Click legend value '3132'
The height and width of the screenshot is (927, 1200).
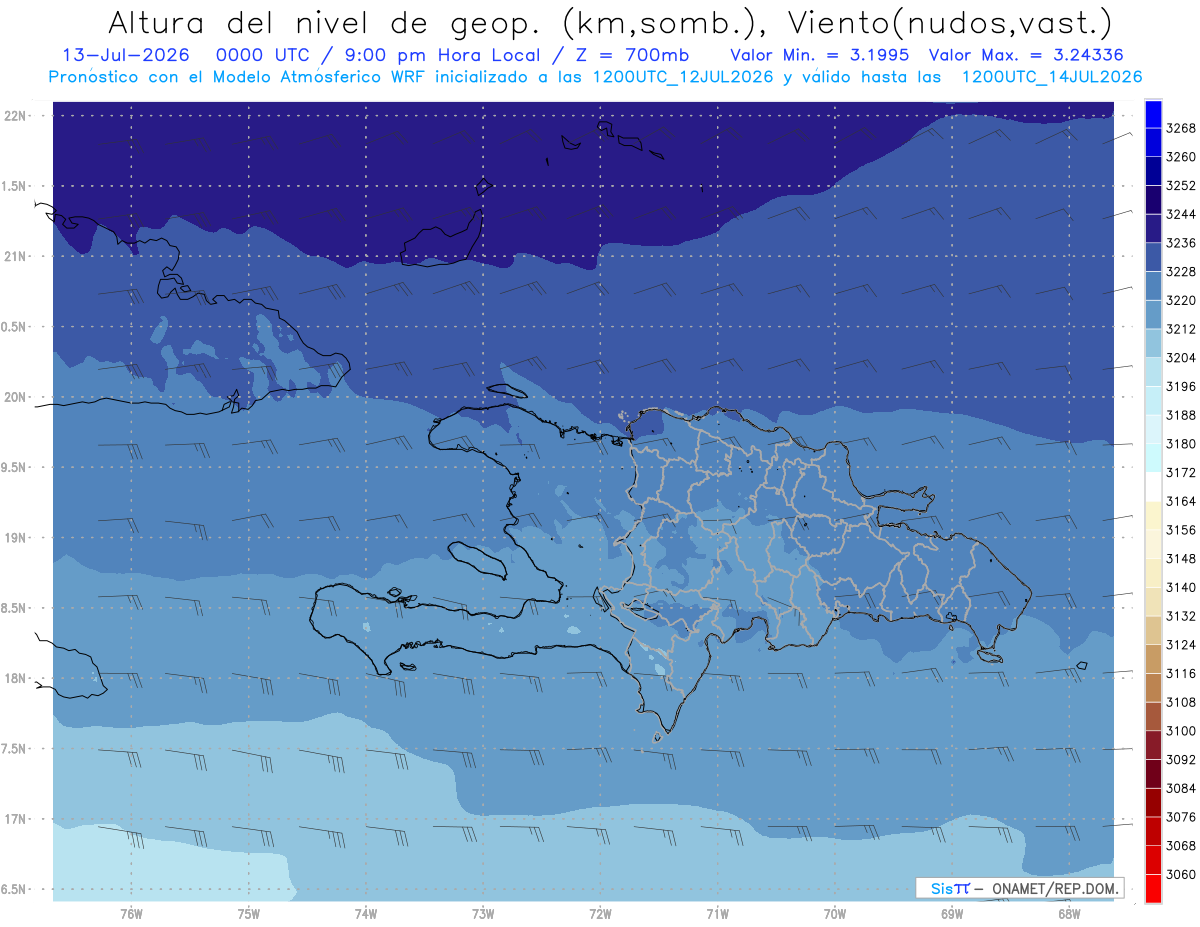(1181, 616)
